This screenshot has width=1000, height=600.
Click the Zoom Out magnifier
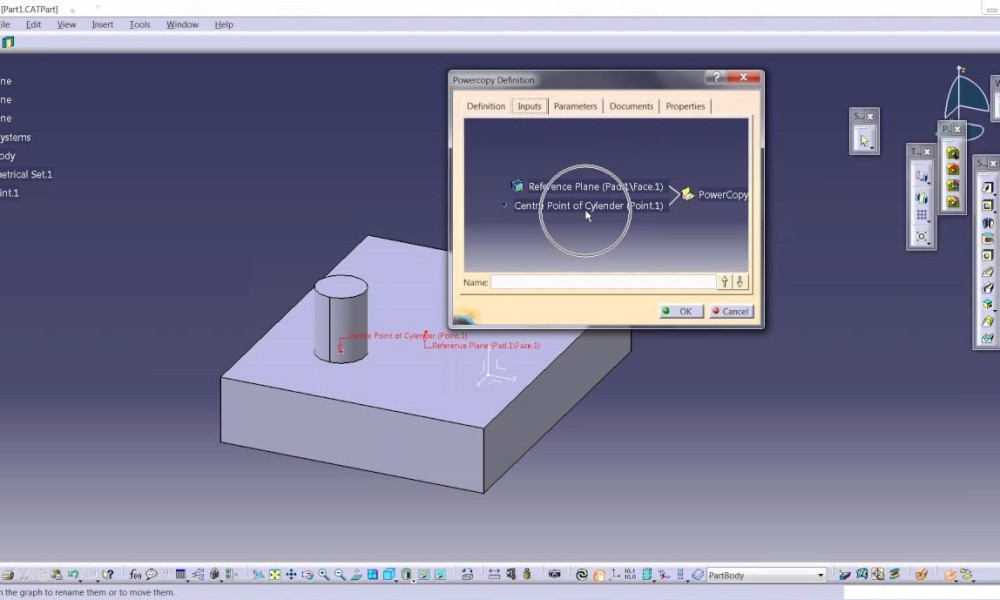point(340,574)
